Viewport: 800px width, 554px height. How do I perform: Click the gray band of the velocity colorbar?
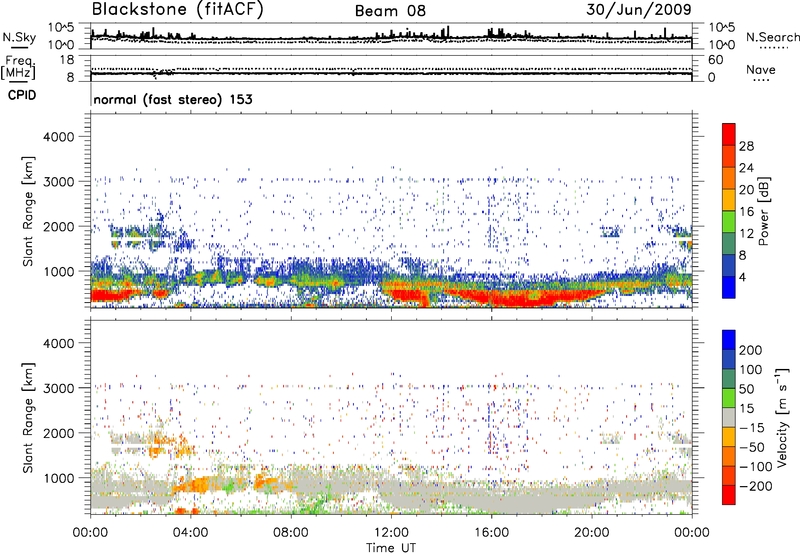(729, 418)
